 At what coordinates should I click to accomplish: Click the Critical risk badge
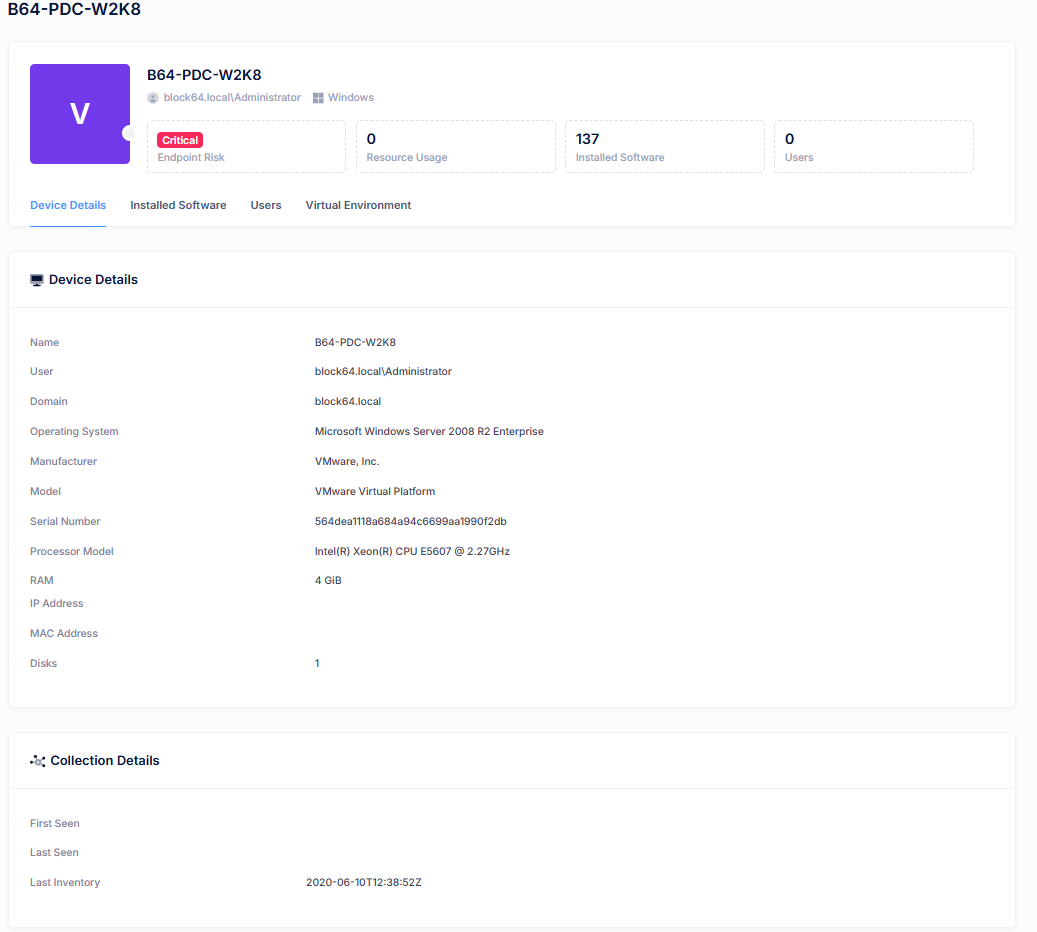point(180,140)
